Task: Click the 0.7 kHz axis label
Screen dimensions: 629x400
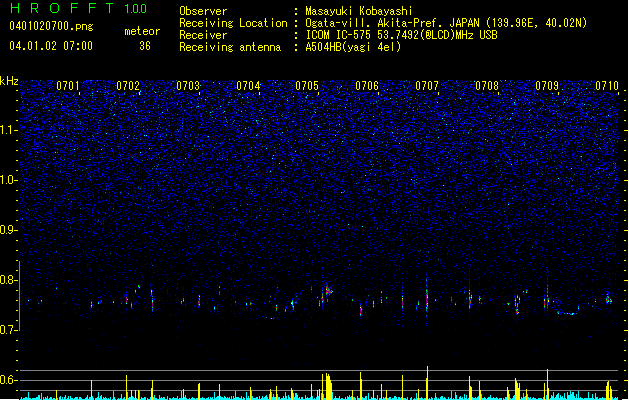Action: [9, 330]
